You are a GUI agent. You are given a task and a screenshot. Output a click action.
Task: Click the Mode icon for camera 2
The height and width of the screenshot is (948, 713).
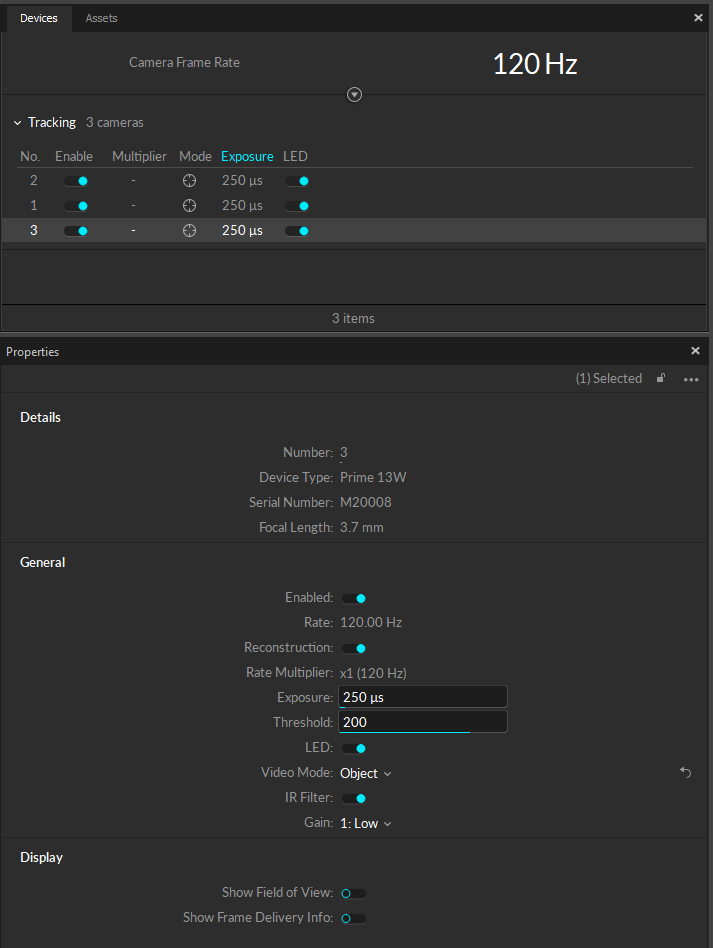tap(189, 180)
